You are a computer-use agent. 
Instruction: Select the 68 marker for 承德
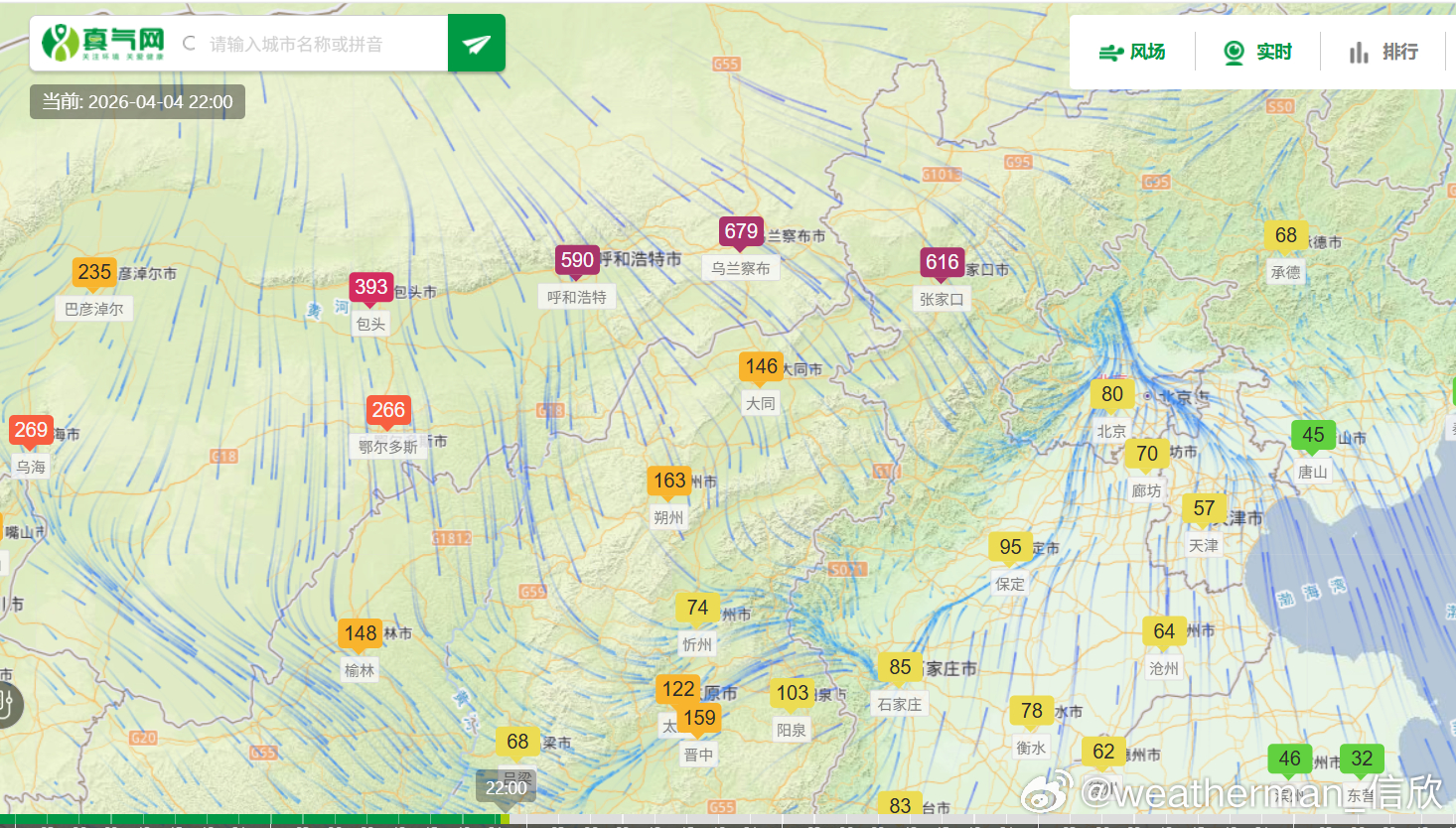[x=1286, y=235]
